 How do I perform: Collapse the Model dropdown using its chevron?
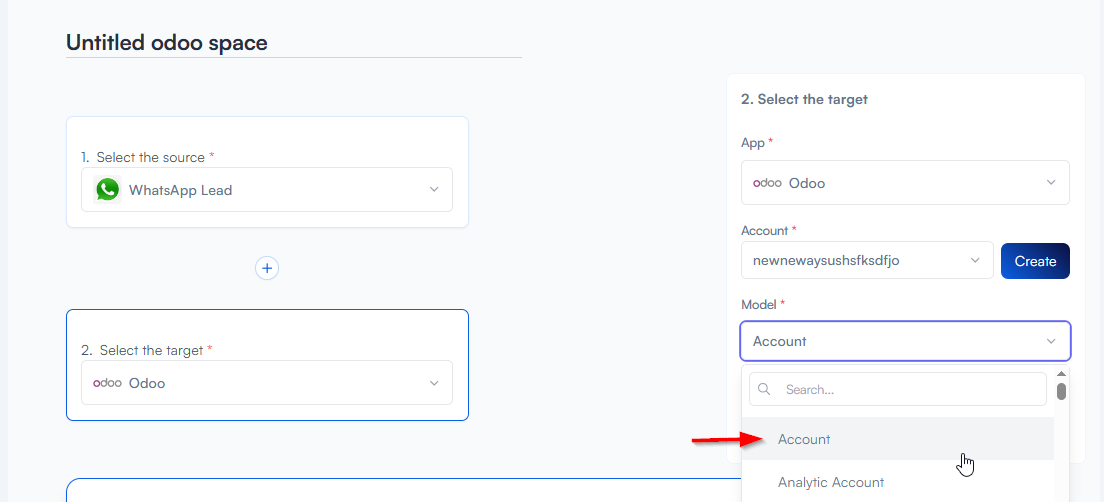(x=1051, y=341)
